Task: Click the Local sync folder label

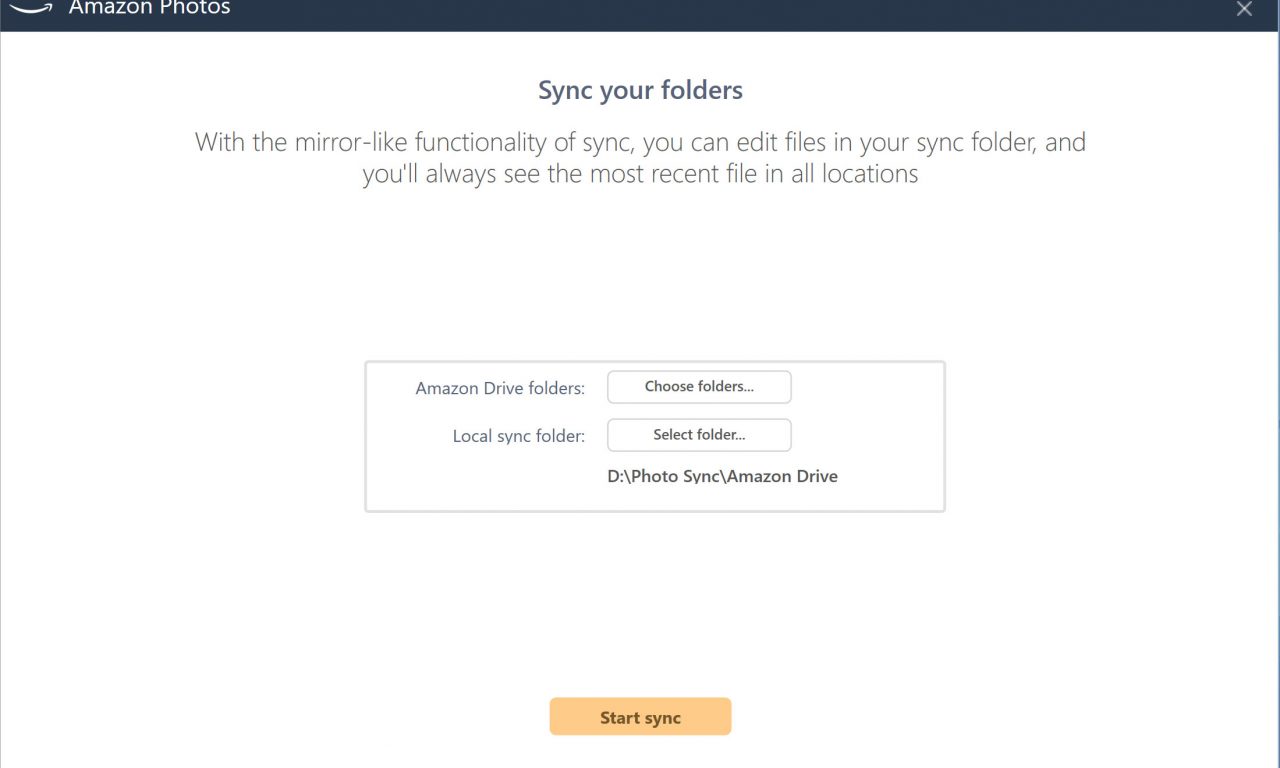Action: click(x=518, y=436)
